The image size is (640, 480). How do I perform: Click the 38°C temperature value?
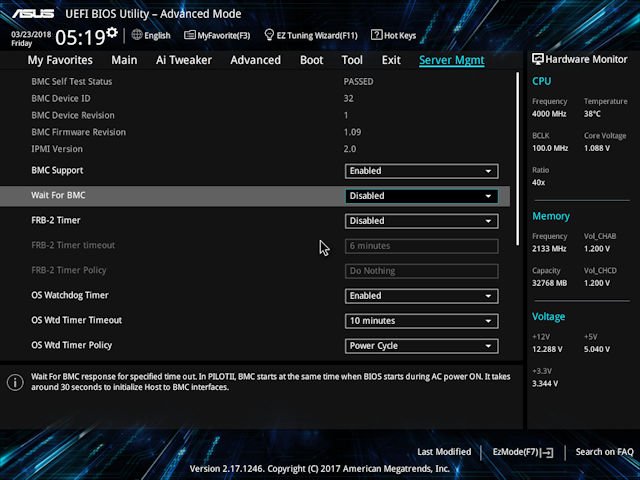[592, 114]
